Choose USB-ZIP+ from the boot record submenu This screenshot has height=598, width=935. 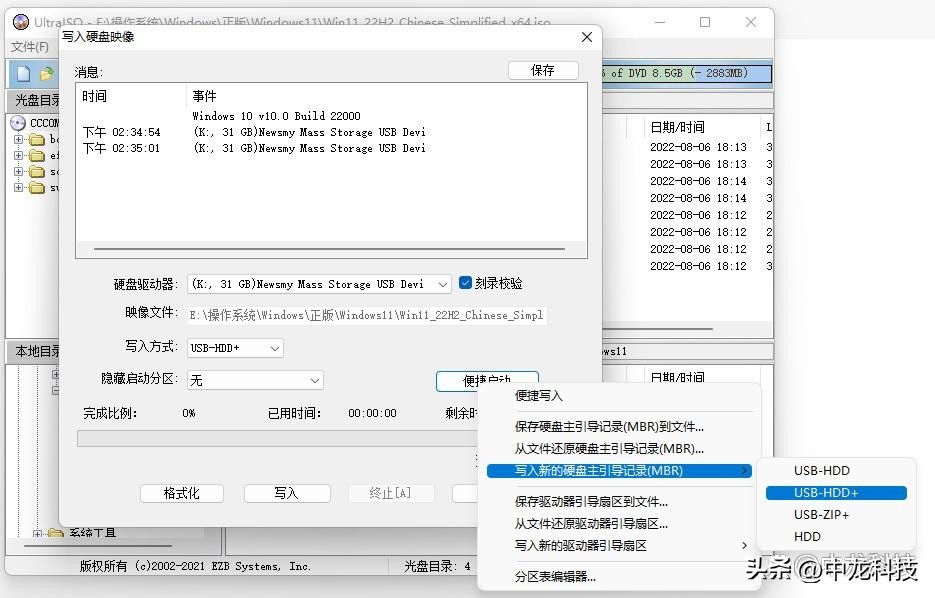[821, 514]
